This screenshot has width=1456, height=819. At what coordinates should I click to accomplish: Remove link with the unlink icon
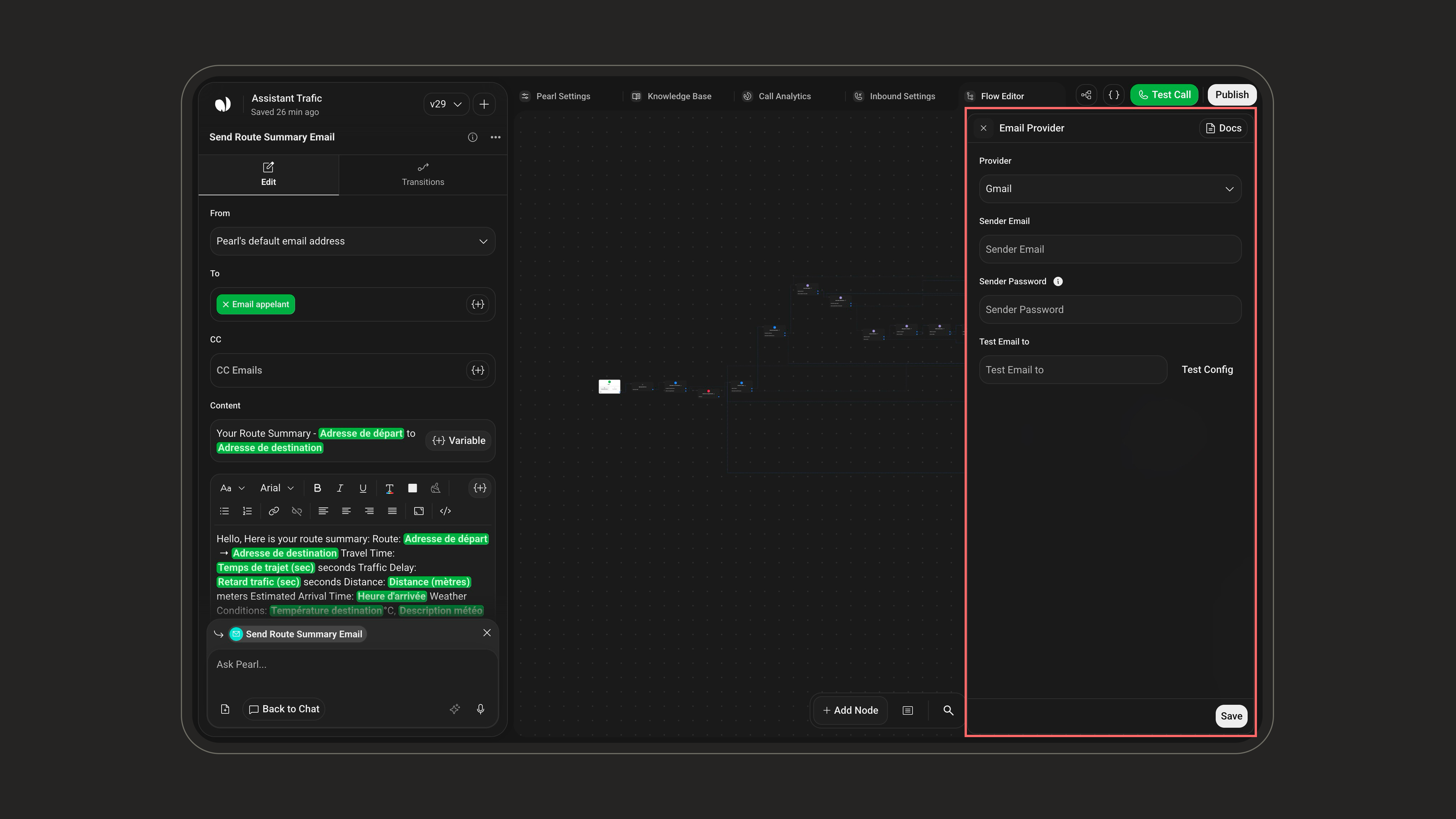297,511
